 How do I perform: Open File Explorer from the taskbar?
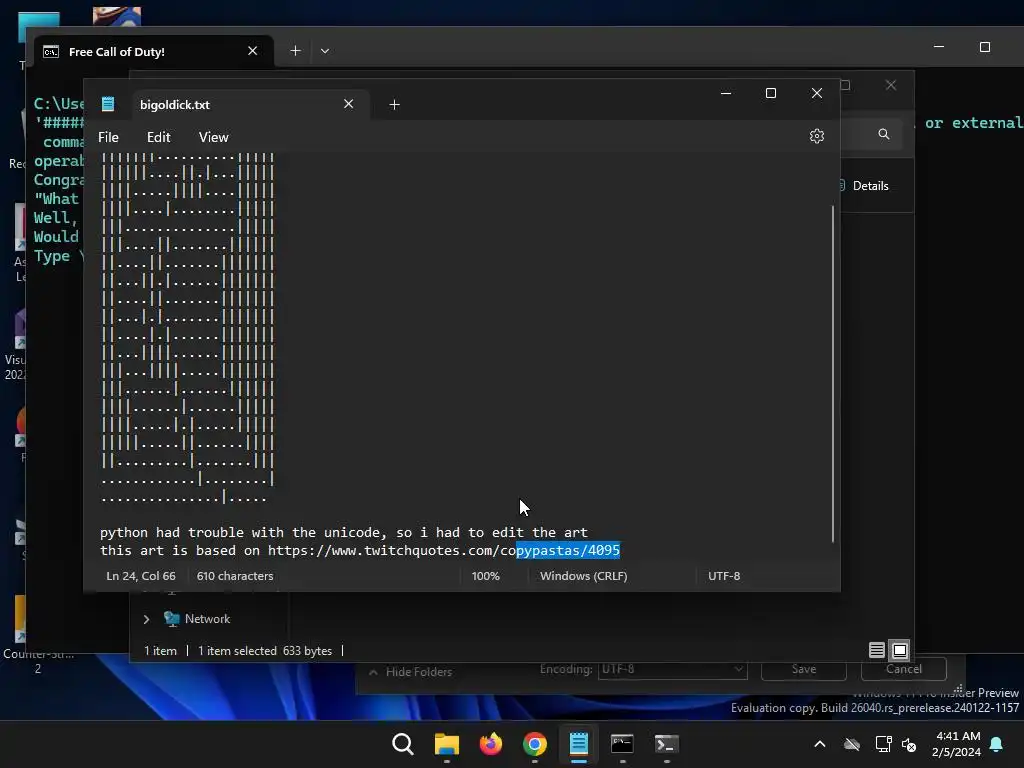(447, 744)
